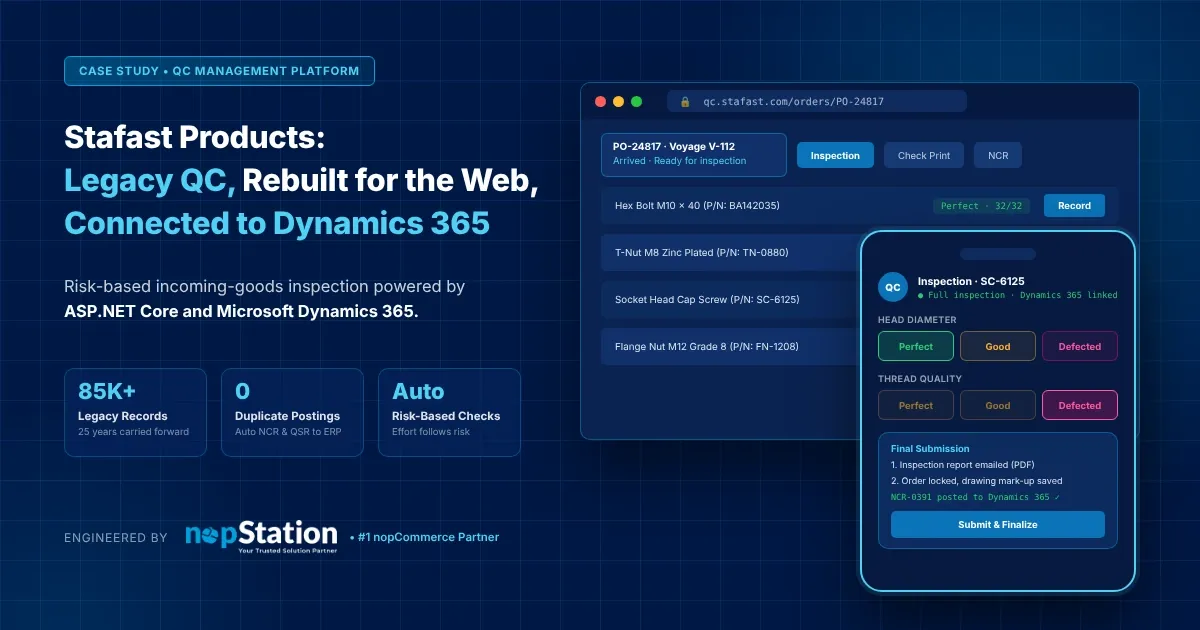Click the Case Study QC Management Platform badge
Image resolution: width=1200 pixels, height=630 pixels.
click(x=219, y=71)
